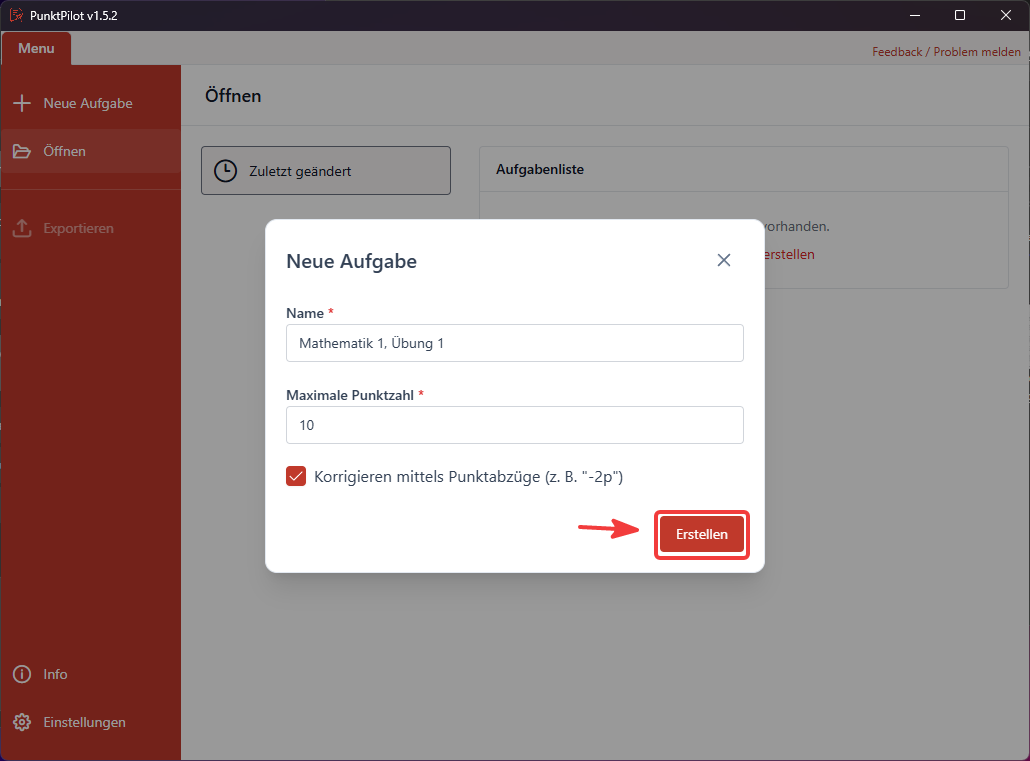Open Einstellungen from the sidebar
The height and width of the screenshot is (761, 1030).
click(91, 722)
